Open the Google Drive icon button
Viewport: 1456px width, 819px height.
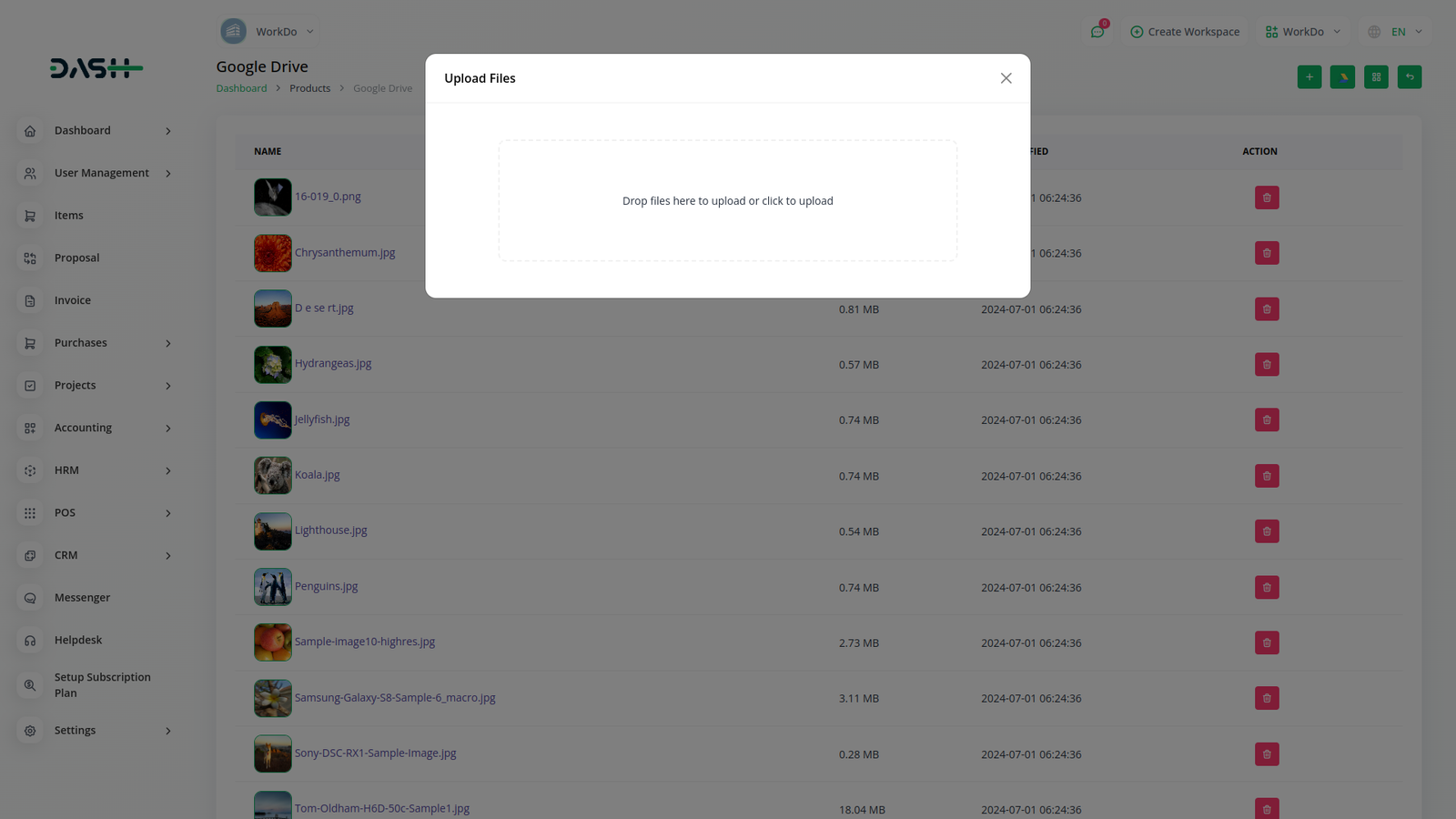tap(1342, 77)
